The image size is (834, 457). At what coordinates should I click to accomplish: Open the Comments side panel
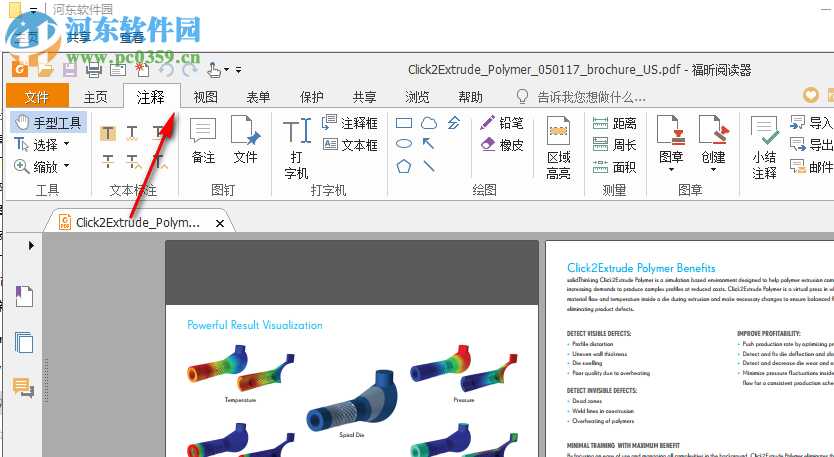pyautogui.click(x=24, y=387)
